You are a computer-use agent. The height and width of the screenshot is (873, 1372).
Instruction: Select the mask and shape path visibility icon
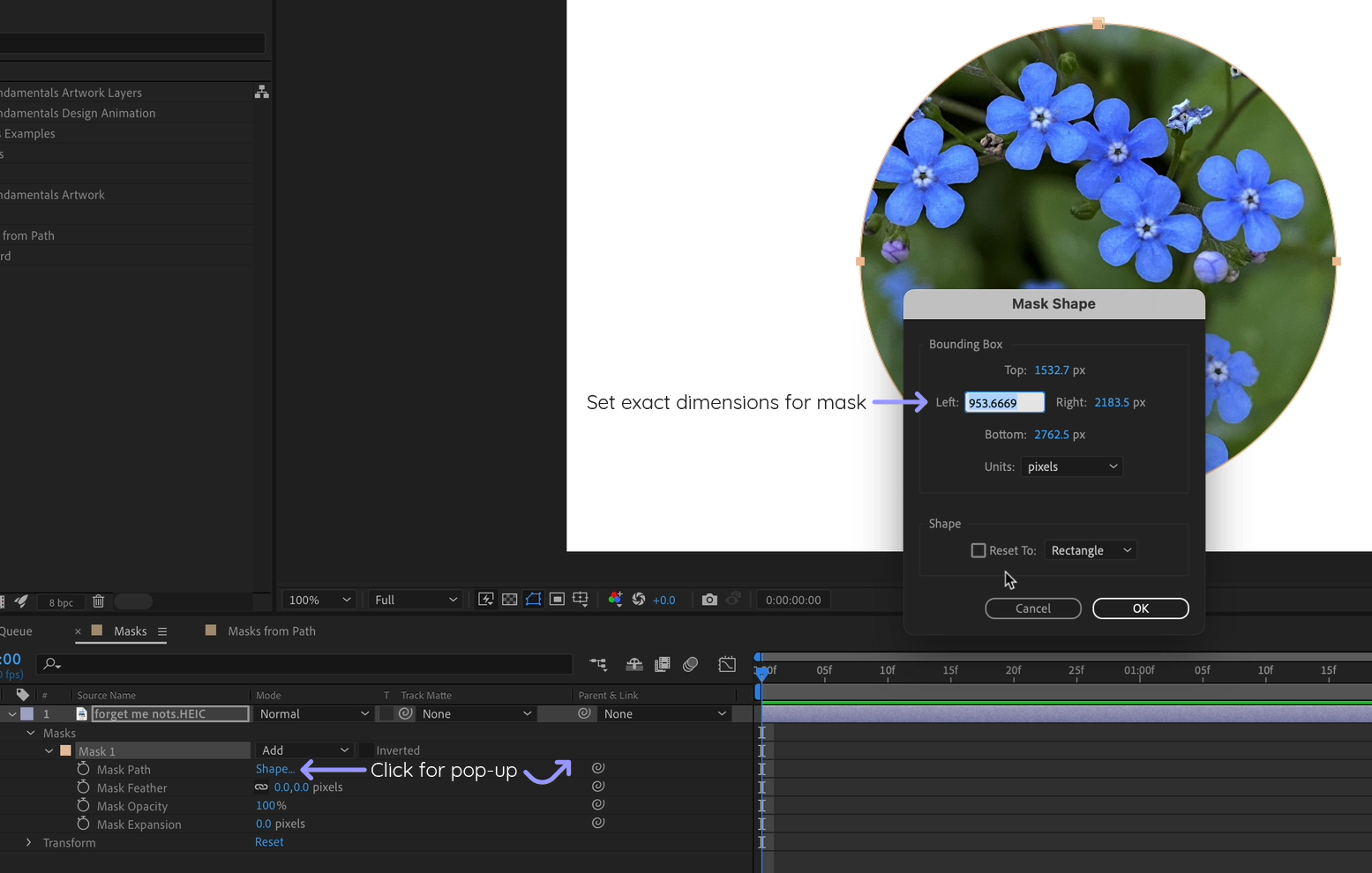point(533,599)
